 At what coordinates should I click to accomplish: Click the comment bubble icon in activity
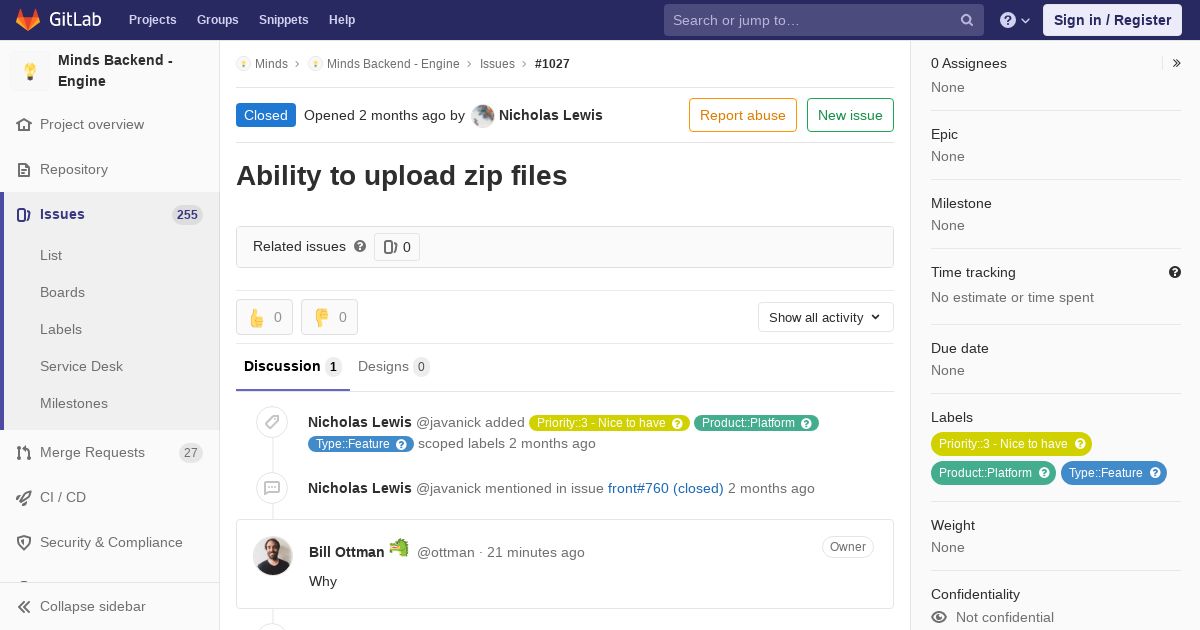pyautogui.click(x=272, y=488)
